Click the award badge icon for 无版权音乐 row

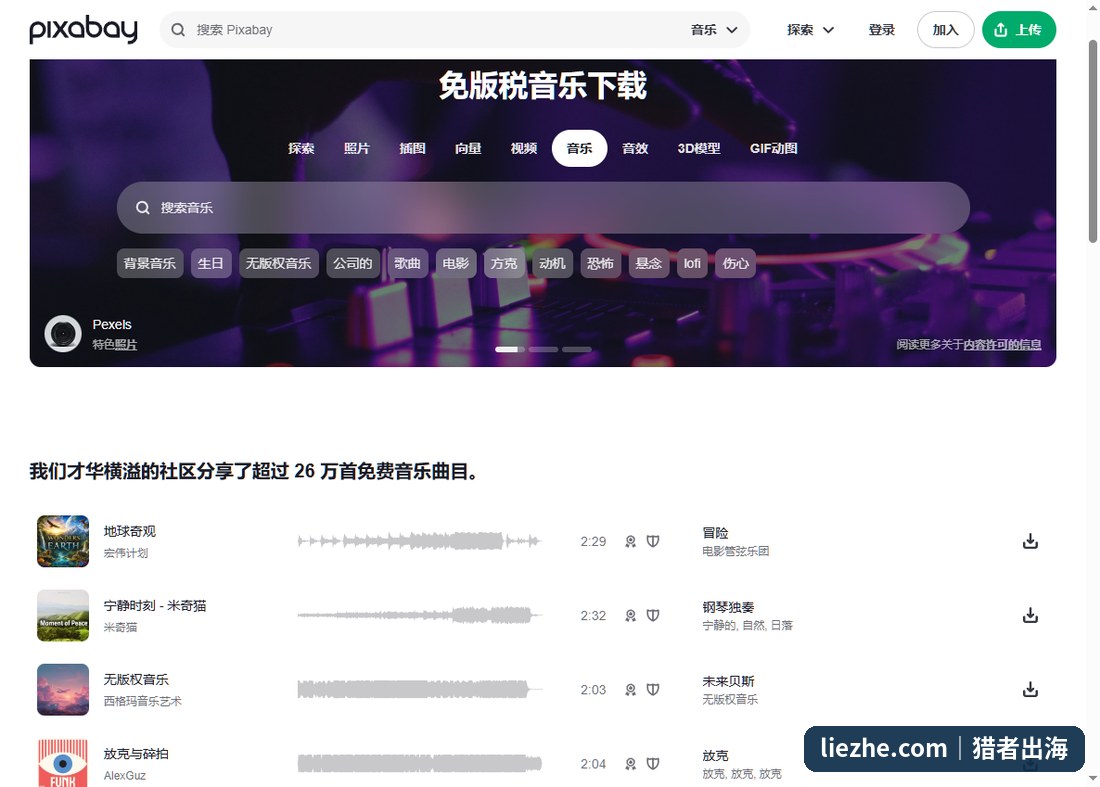click(x=631, y=690)
